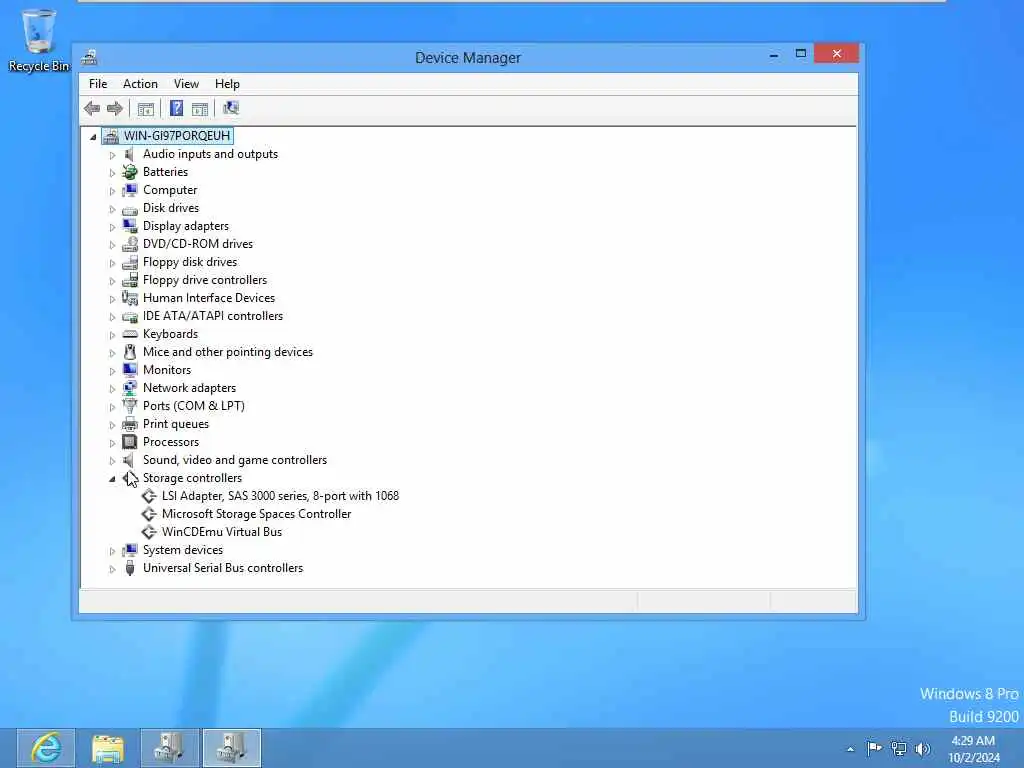Select LSI Adapter, SAS 3000 series entry
Viewport: 1024px width, 768px height.
tap(280, 496)
